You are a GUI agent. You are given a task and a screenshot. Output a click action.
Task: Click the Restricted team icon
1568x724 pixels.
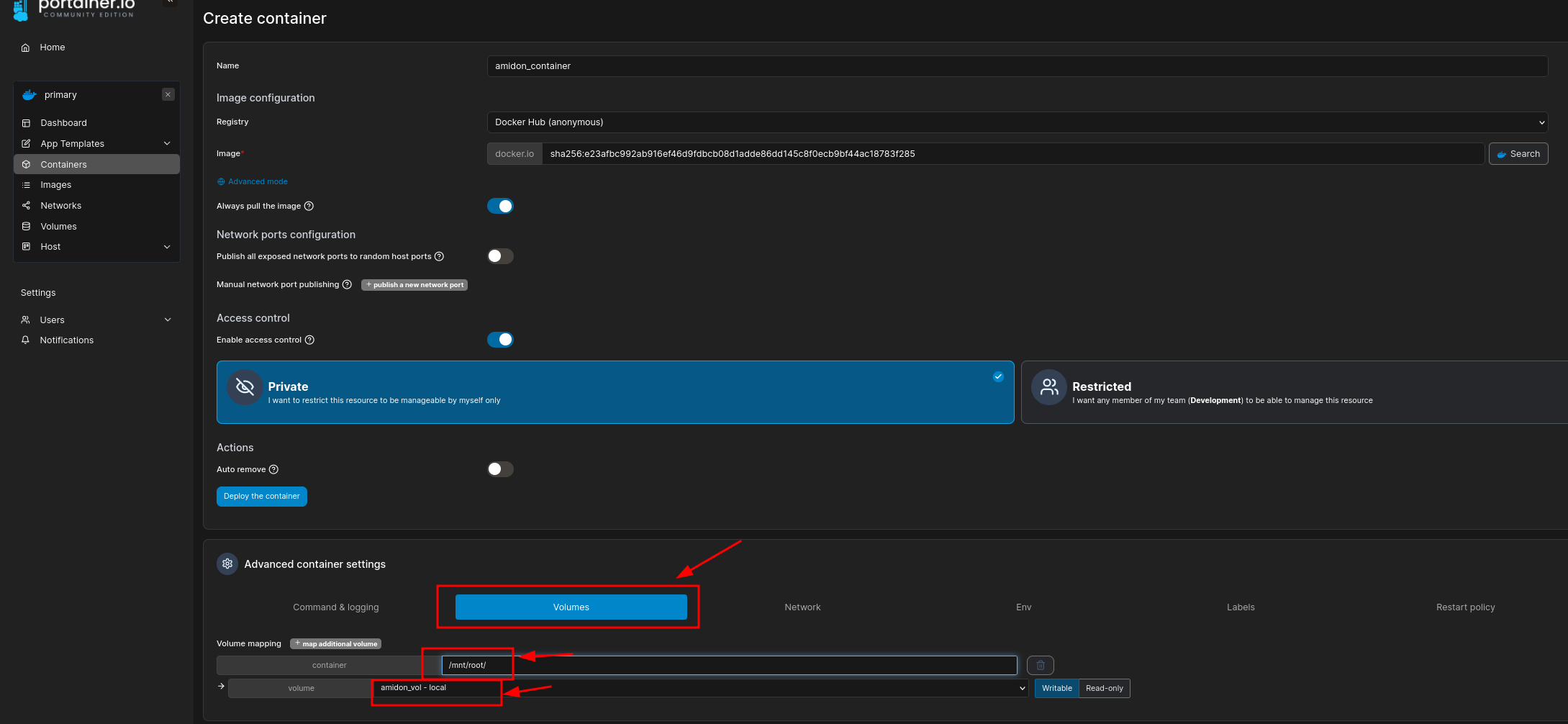[1049, 387]
